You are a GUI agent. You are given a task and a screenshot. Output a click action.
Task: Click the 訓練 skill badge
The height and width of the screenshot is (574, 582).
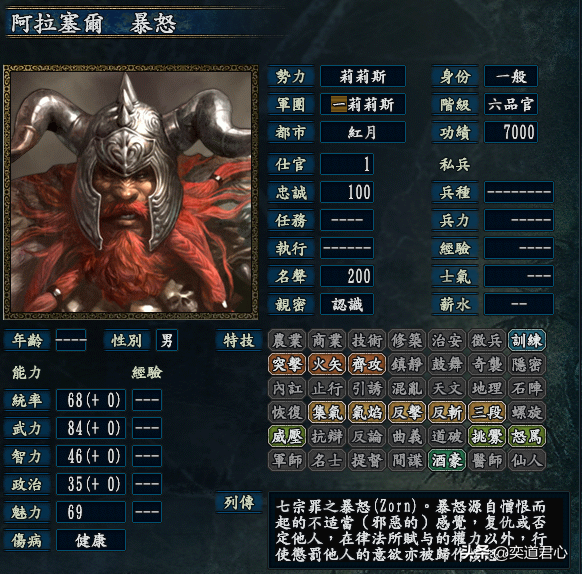click(527, 340)
